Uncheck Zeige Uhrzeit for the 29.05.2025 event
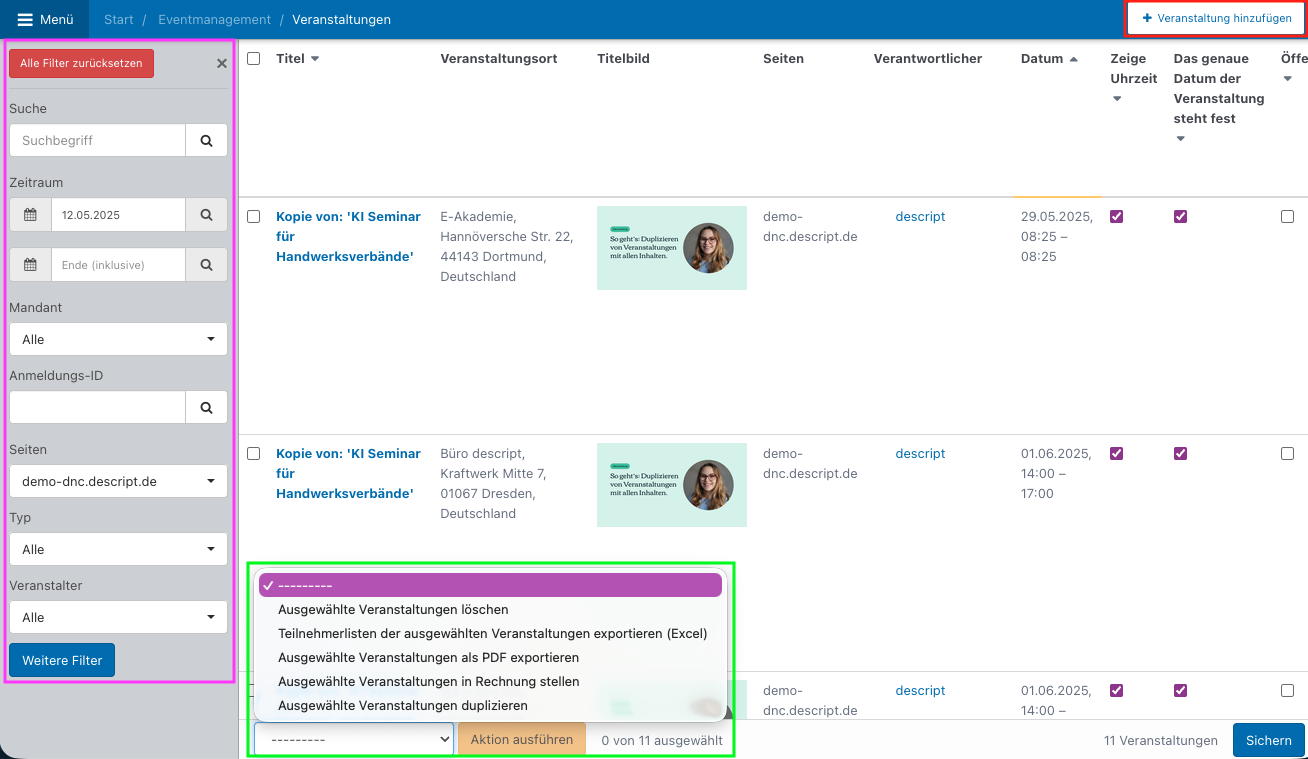 pyautogui.click(x=1117, y=217)
